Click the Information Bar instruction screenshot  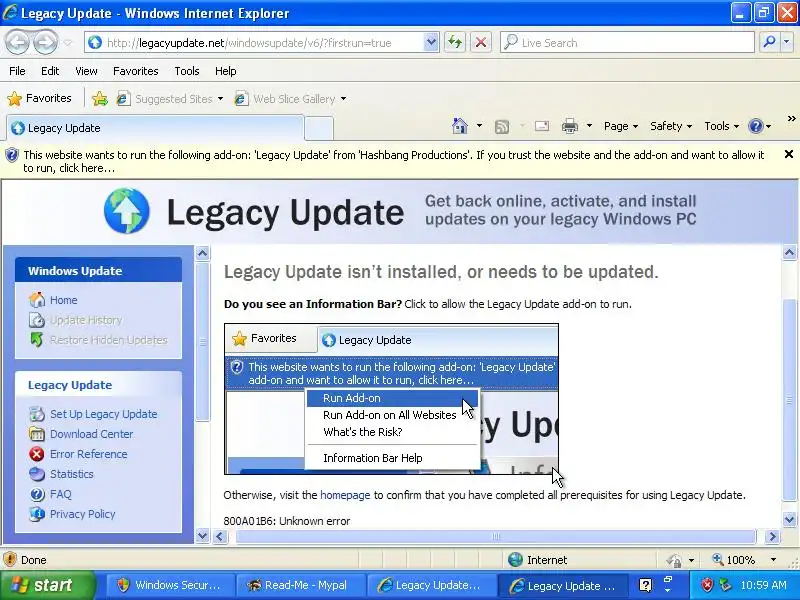click(391, 399)
